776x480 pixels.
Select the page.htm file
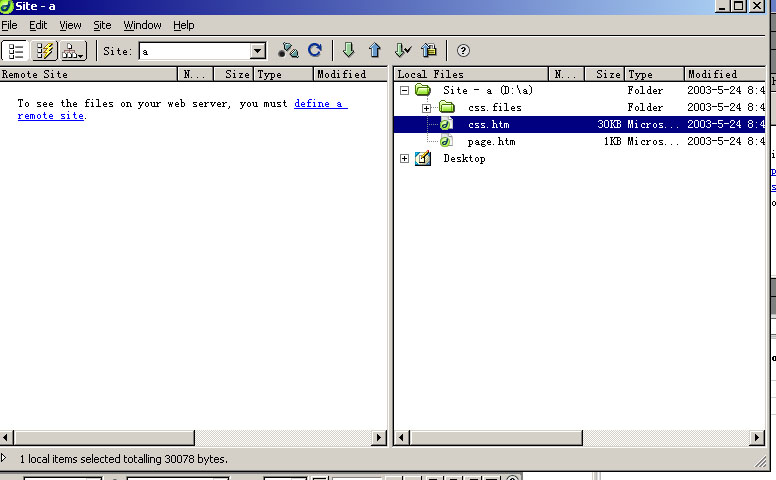tap(491, 142)
